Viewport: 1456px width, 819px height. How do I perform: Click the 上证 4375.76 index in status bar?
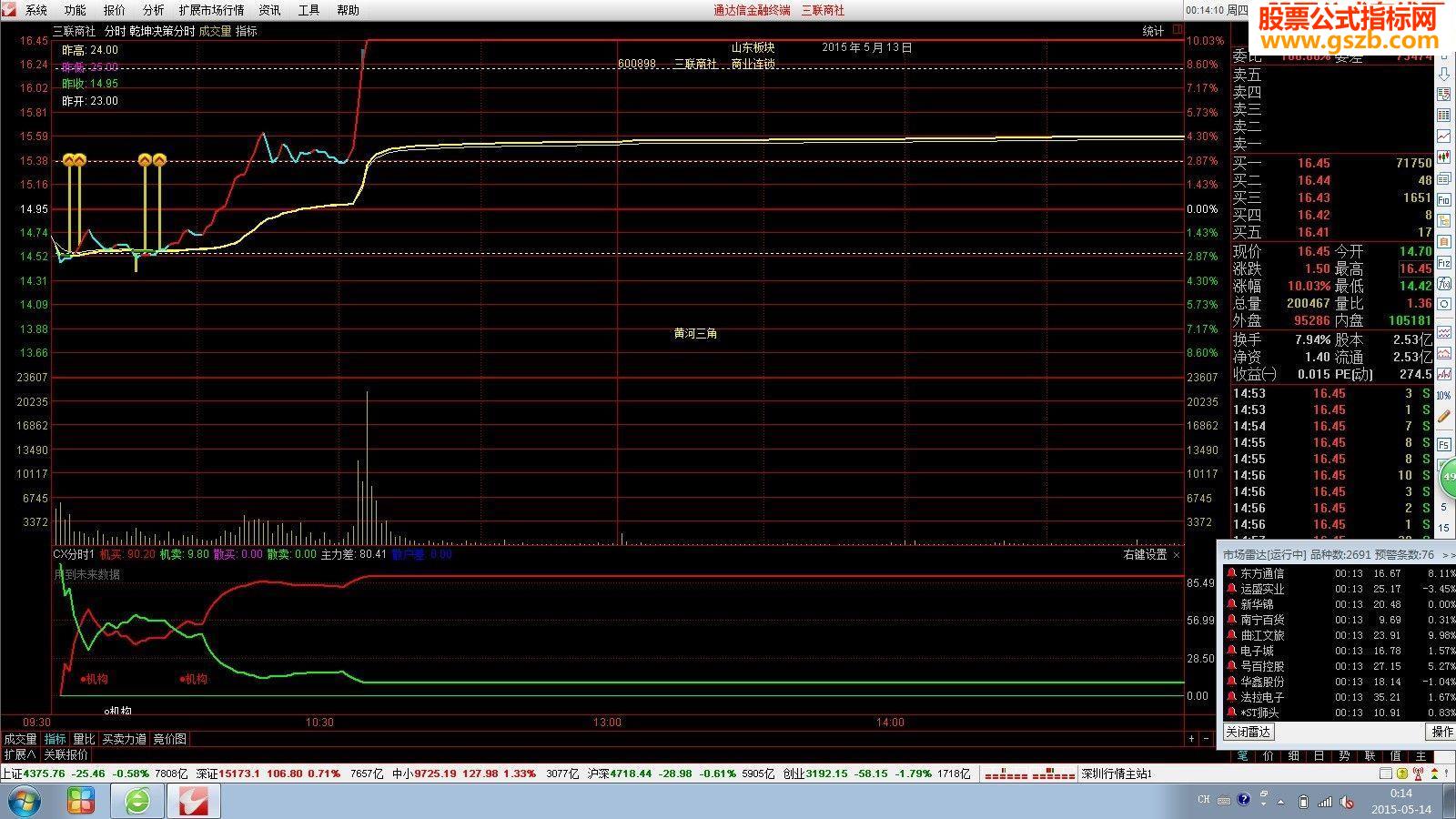pyautogui.click(x=33, y=773)
